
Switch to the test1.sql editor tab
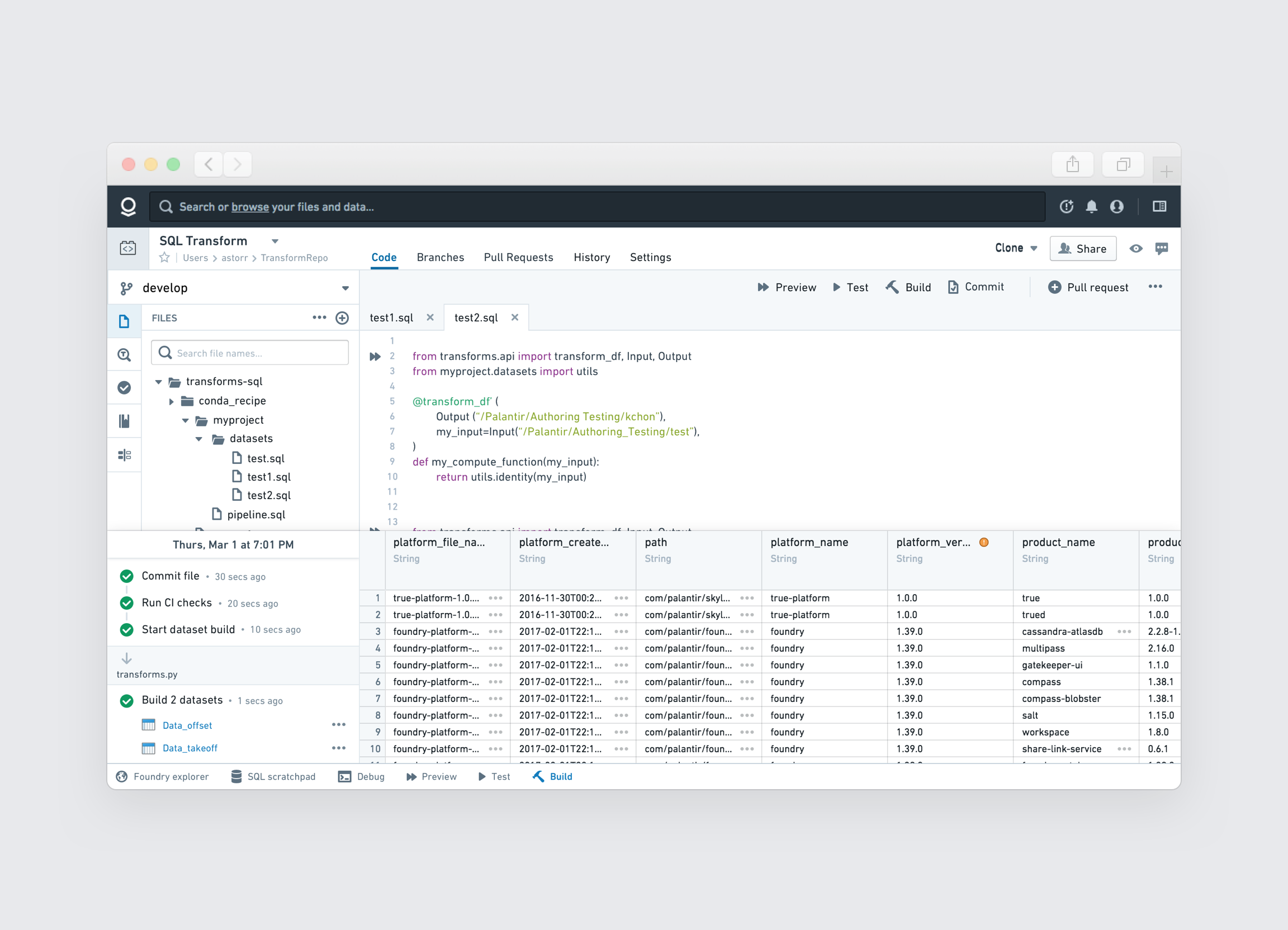[391, 318]
